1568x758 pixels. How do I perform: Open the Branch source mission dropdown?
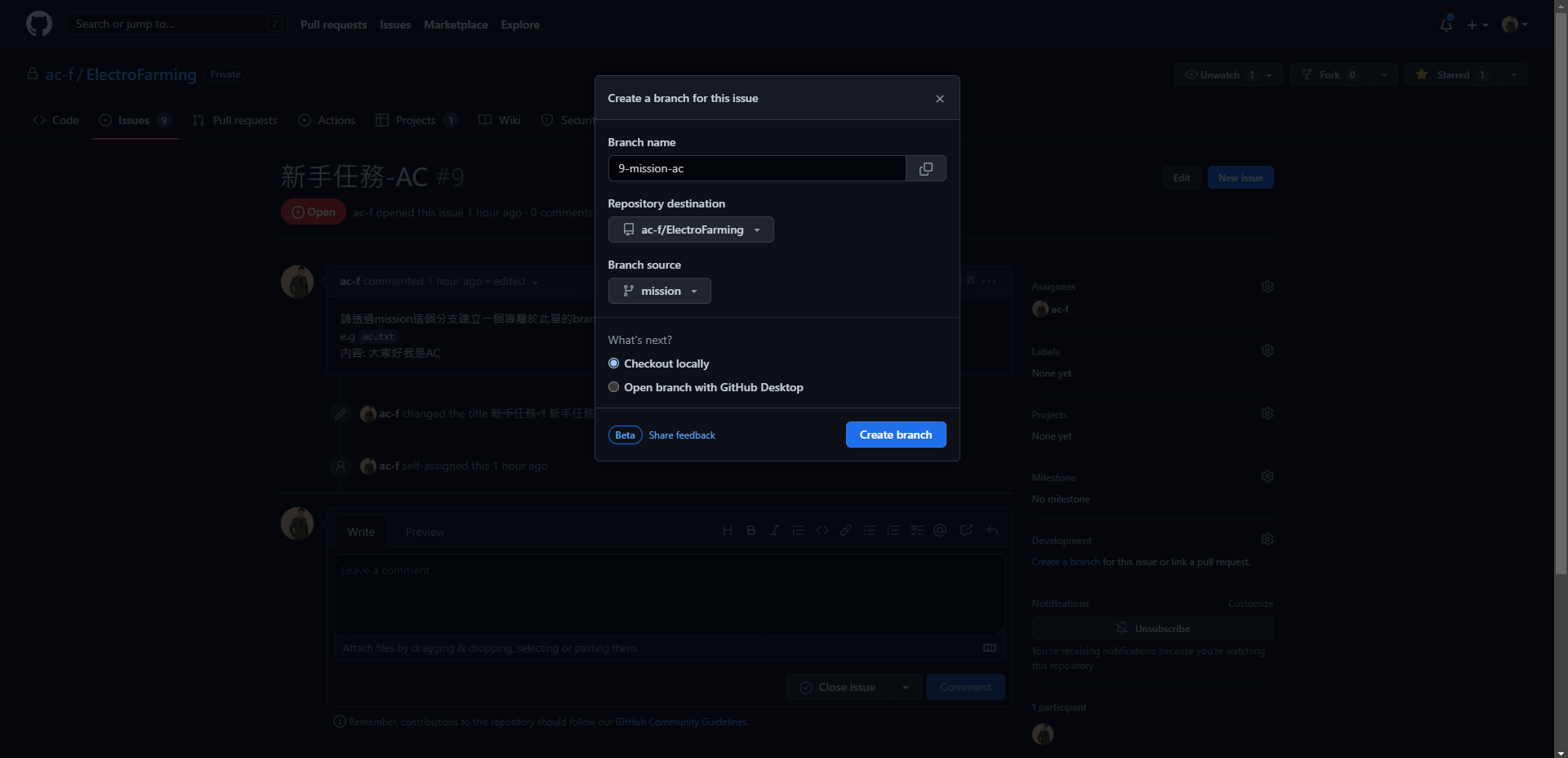(659, 291)
